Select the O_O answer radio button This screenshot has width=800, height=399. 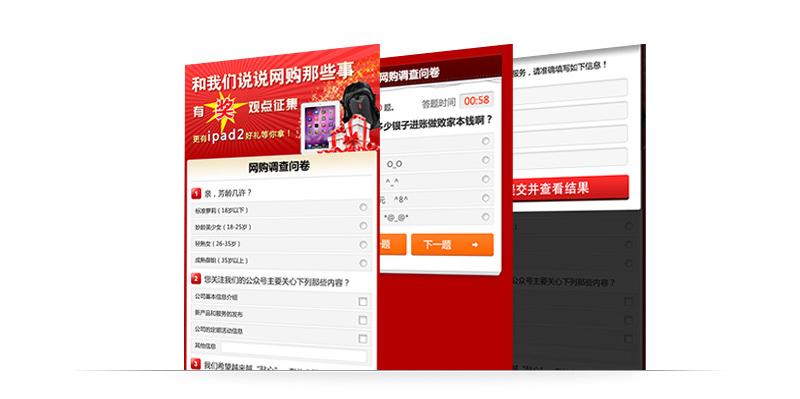pyautogui.click(x=486, y=160)
